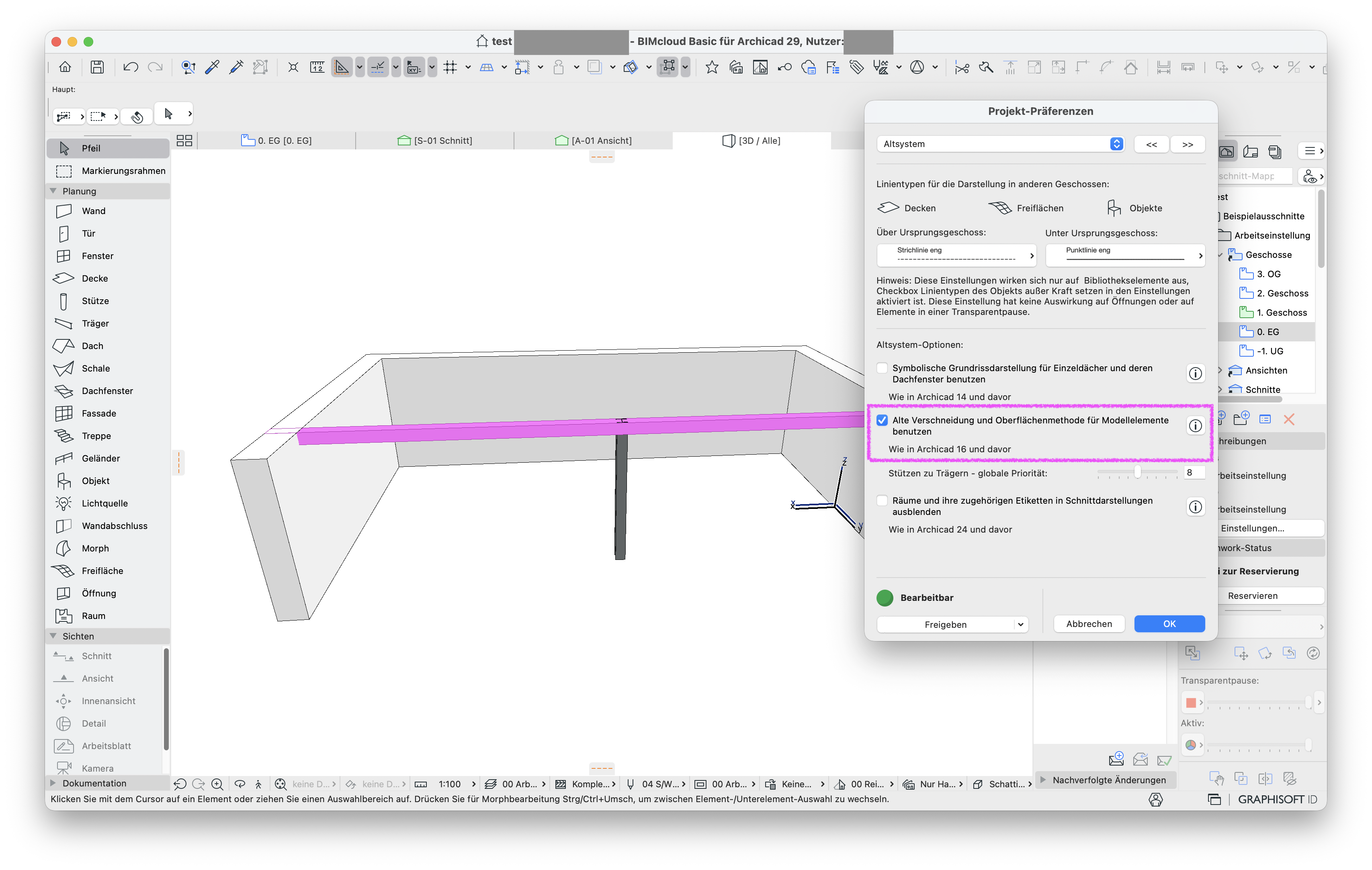Viewport: 1372px width, 870px height.
Task: Click Abbrechen in Projekt-Präferenzen
Action: coord(1089,624)
